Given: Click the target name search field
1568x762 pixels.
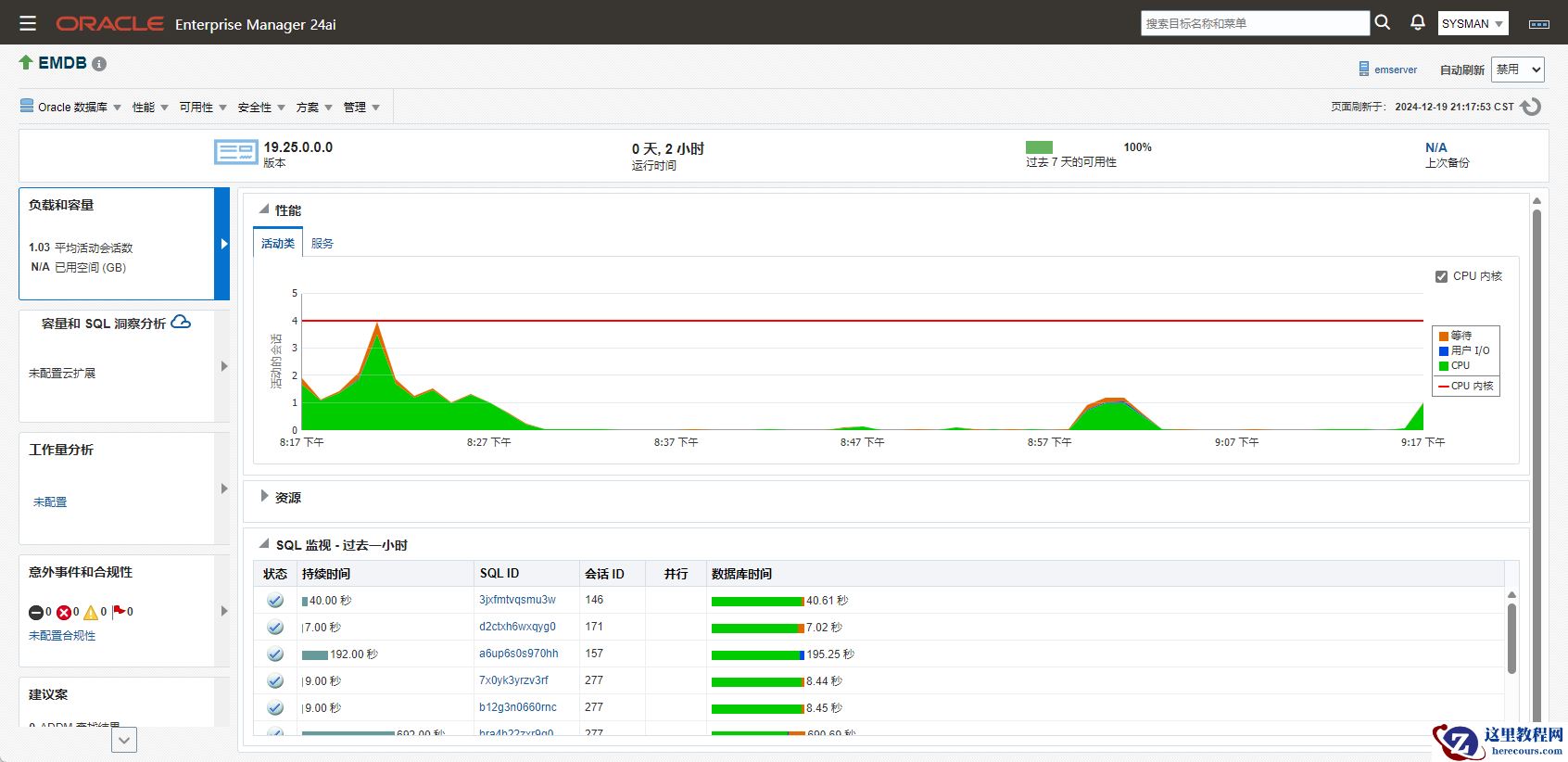Looking at the screenshot, I should [x=1254, y=23].
